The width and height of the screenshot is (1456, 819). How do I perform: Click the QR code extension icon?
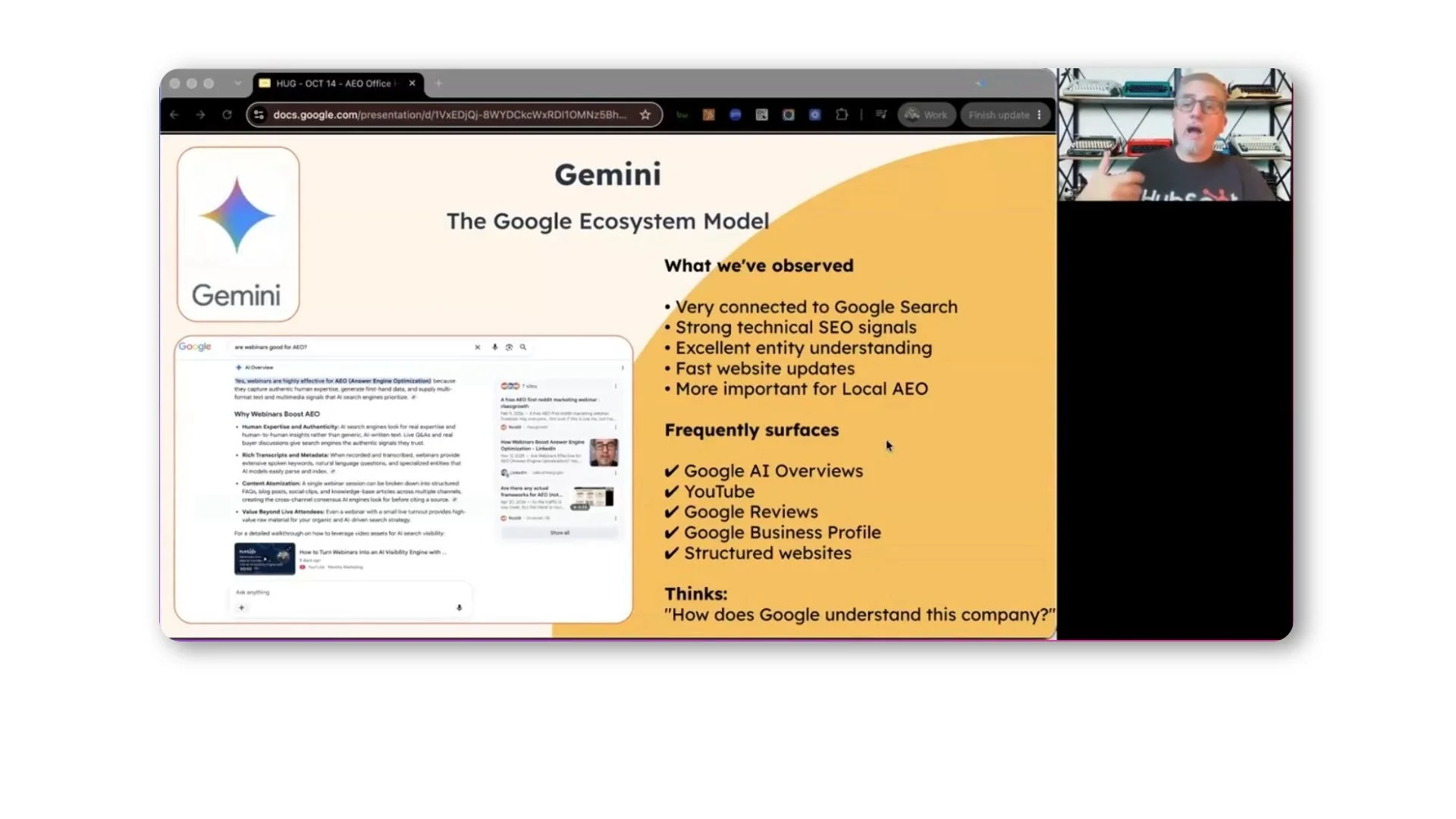click(x=761, y=115)
